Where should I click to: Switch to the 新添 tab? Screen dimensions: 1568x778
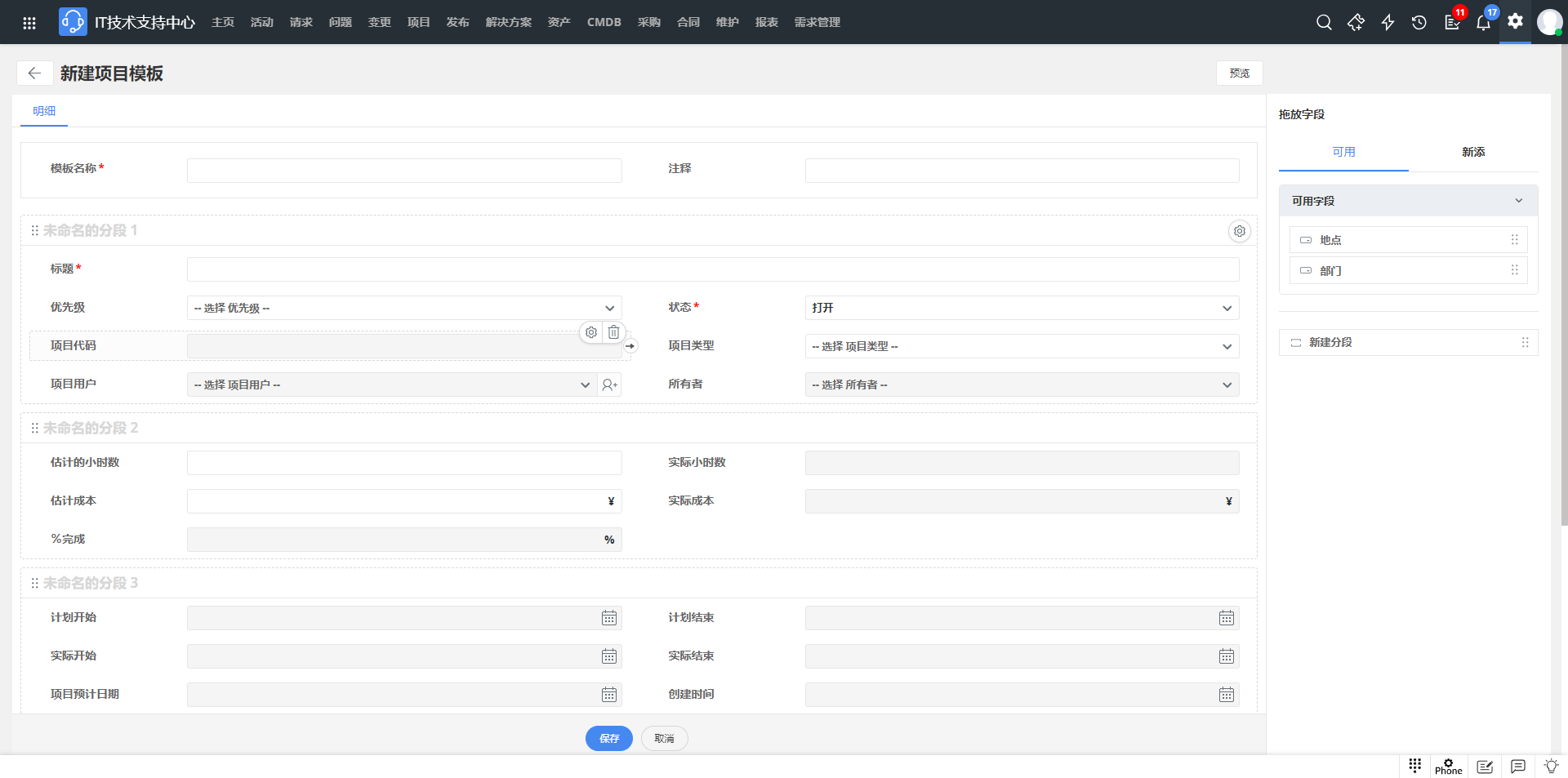pyautogui.click(x=1473, y=152)
